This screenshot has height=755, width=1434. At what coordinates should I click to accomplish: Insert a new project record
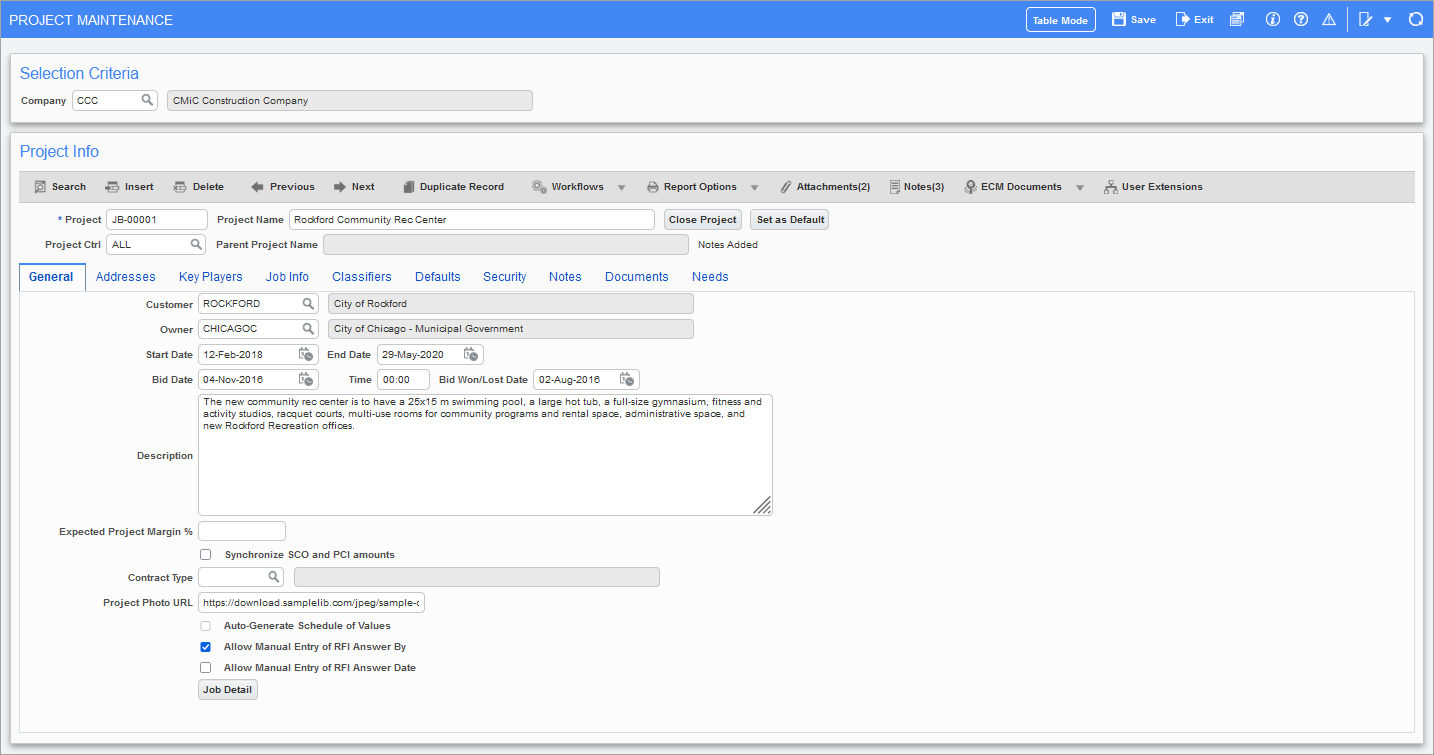[130, 187]
